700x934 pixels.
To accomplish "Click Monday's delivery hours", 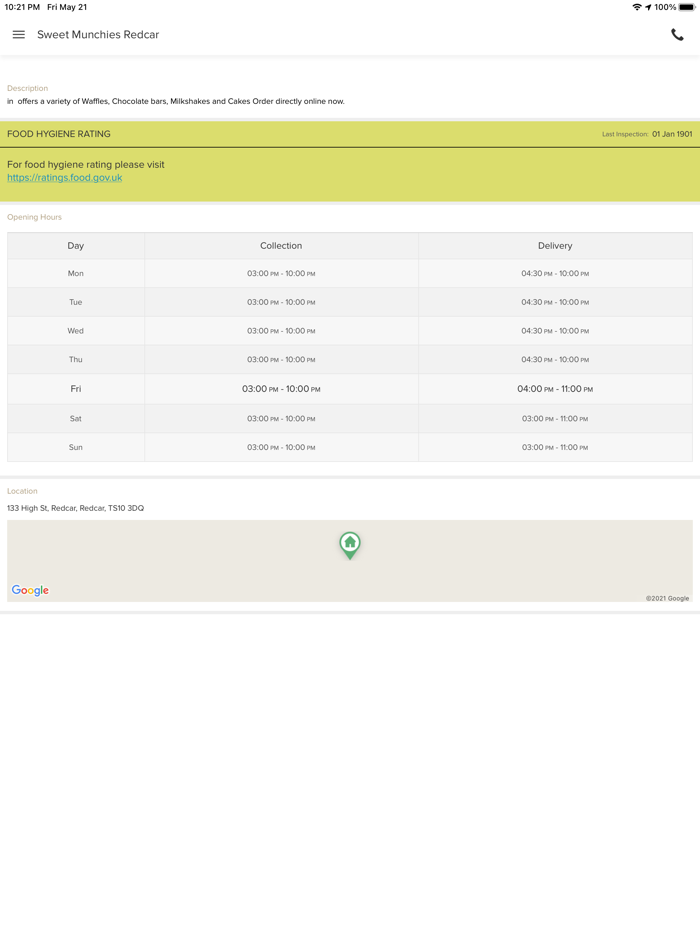I will [x=555, y=273].
